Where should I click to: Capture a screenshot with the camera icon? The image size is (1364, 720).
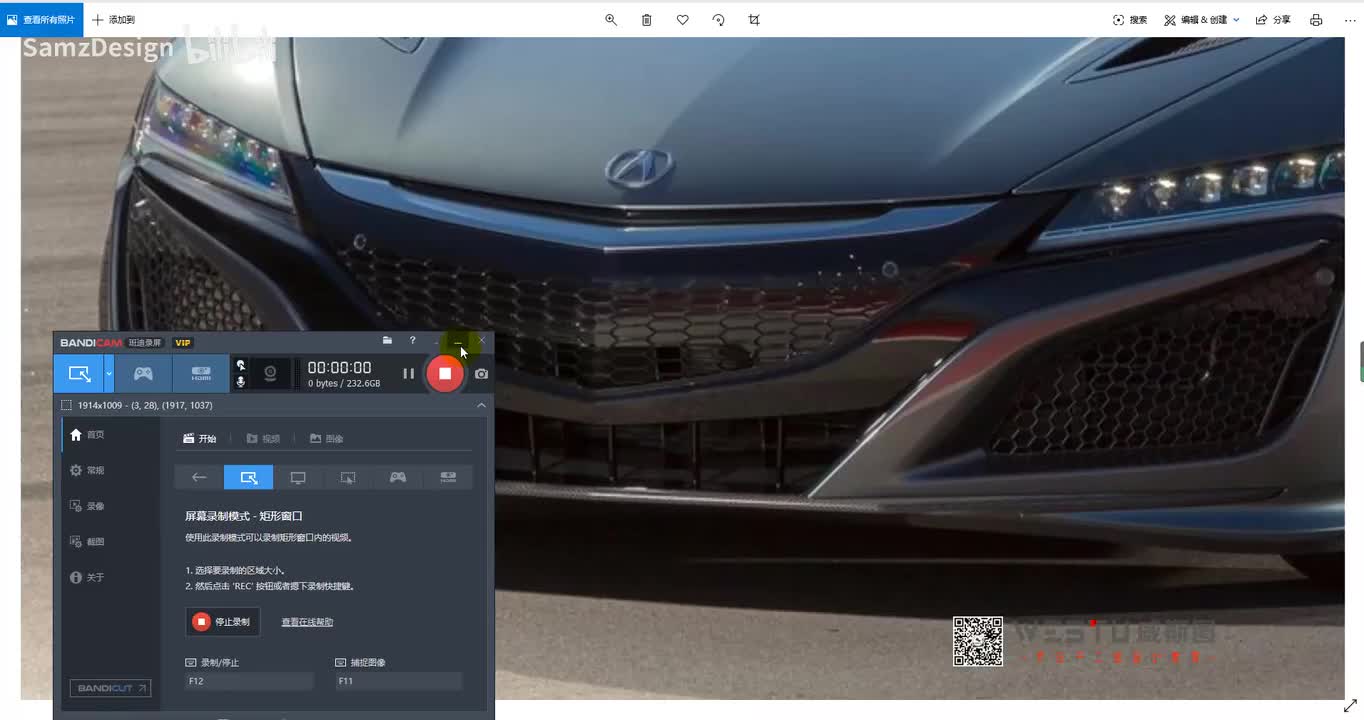tap(481, 373)
